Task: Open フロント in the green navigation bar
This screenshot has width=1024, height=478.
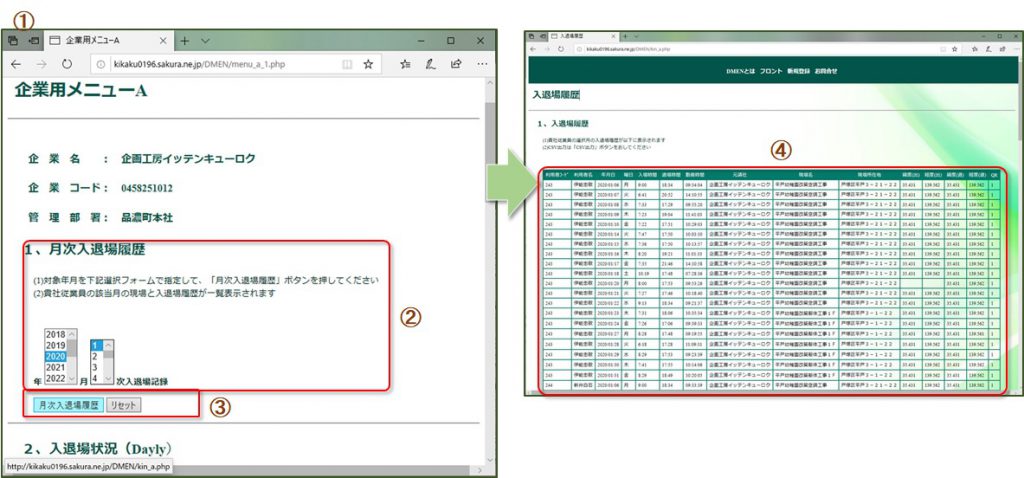Action: 771,71
